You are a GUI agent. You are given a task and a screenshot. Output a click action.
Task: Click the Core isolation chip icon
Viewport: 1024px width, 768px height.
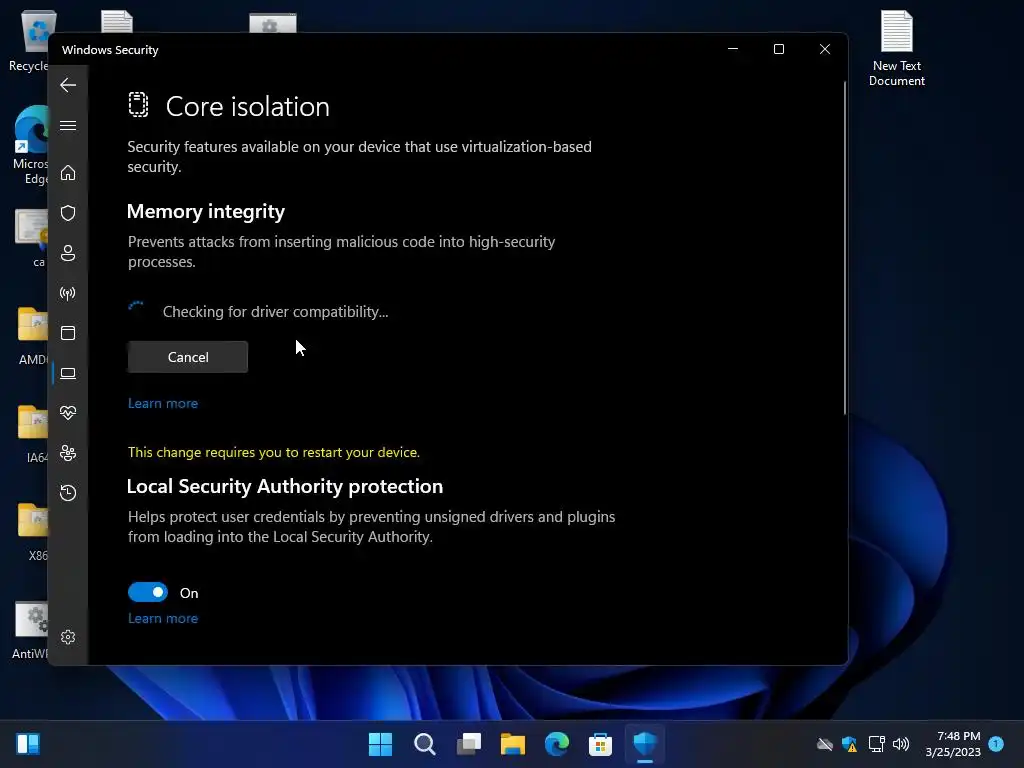(x=138, y=104)
